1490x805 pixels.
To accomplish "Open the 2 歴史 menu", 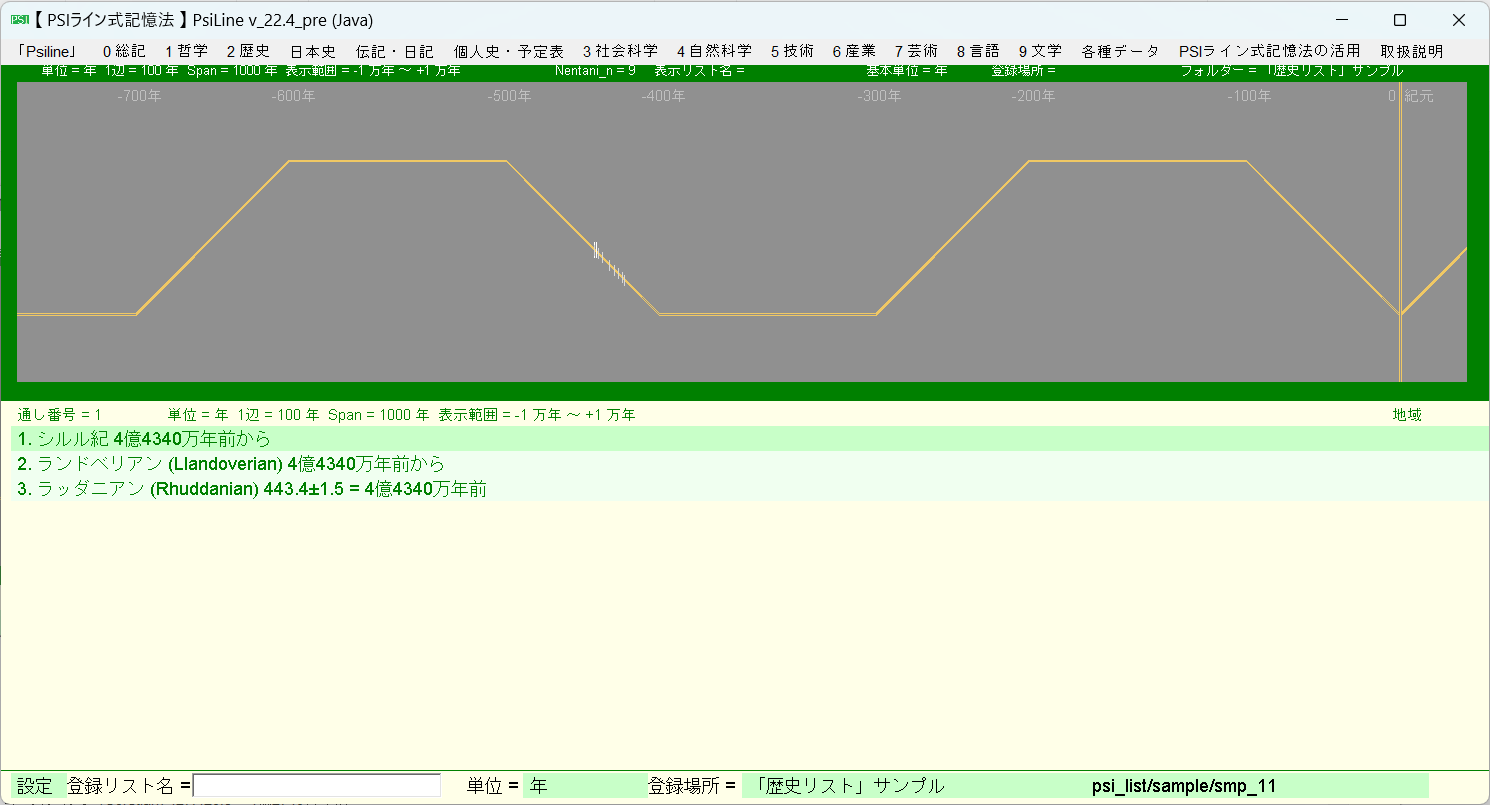I will [x=248, y=51].
